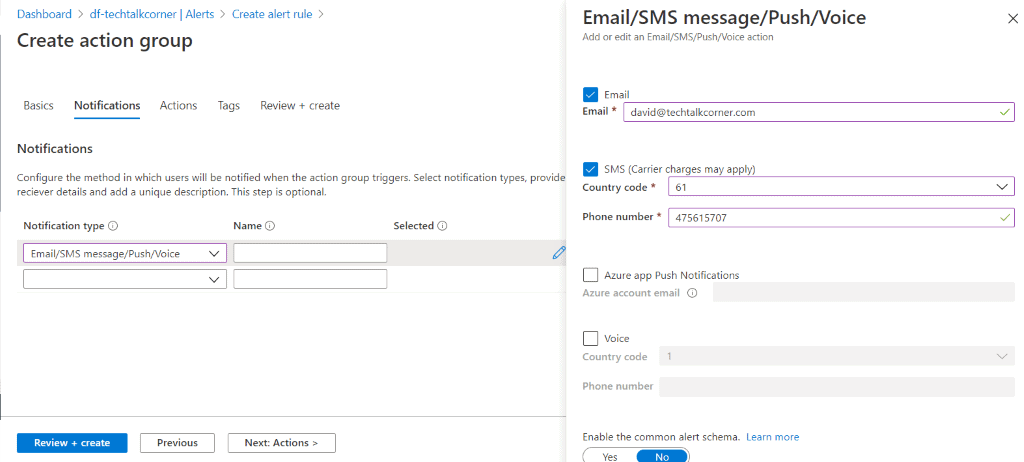Click info icon next to Notification type
This screenshot has height=462, width=1024.
113,226
